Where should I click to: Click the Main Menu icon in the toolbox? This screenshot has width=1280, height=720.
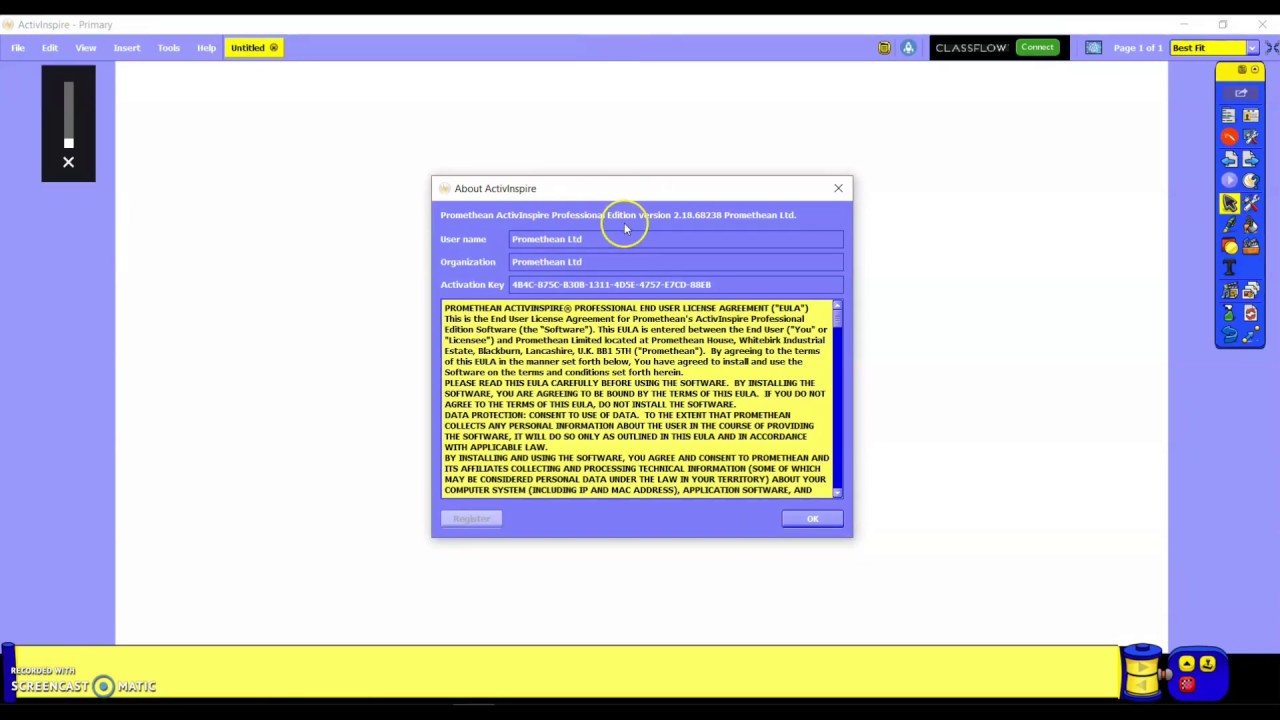(x=1229, y=115)
